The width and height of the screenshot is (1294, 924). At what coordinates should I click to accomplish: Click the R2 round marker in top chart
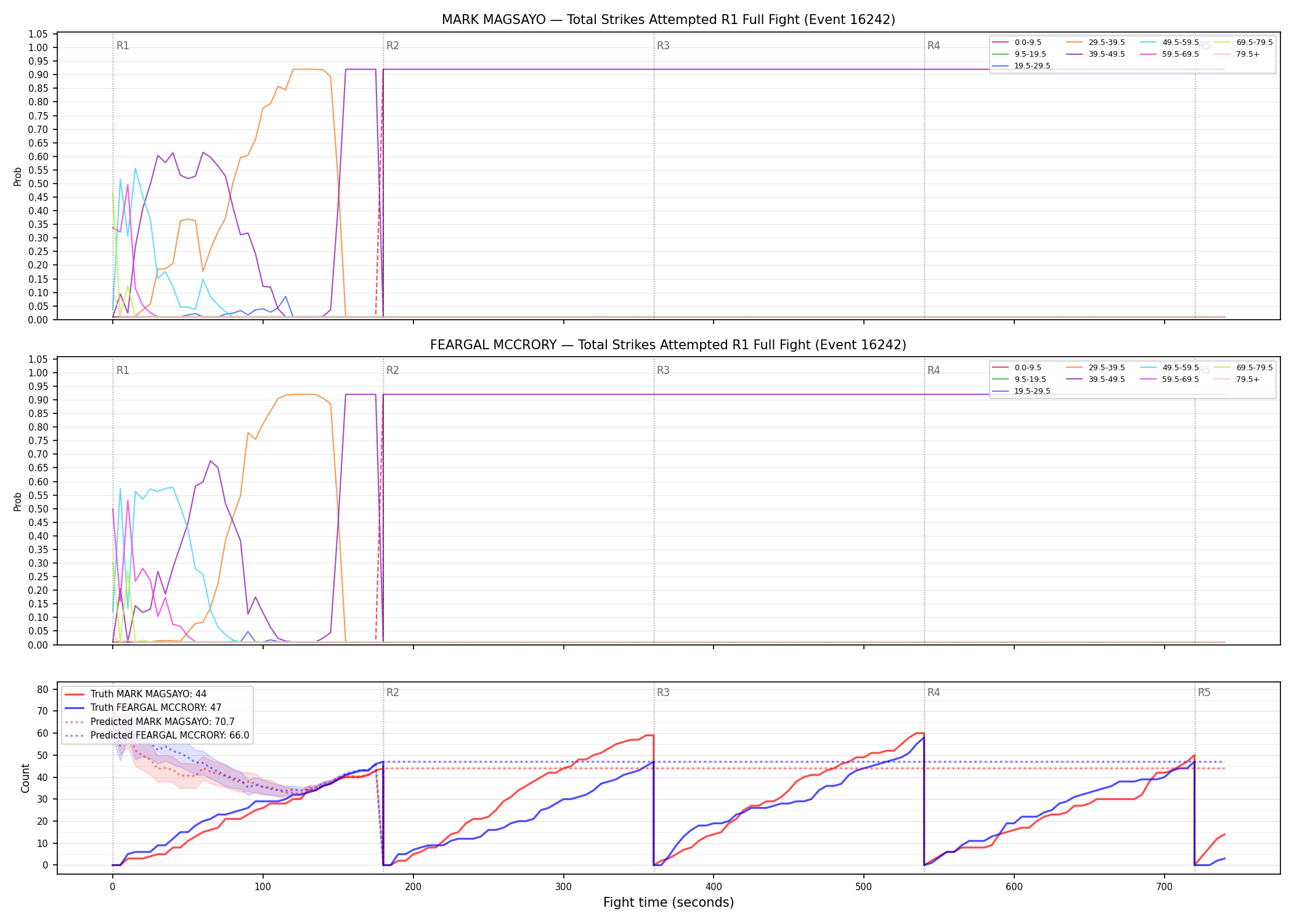pyautogui.click(x=393, y=46)
